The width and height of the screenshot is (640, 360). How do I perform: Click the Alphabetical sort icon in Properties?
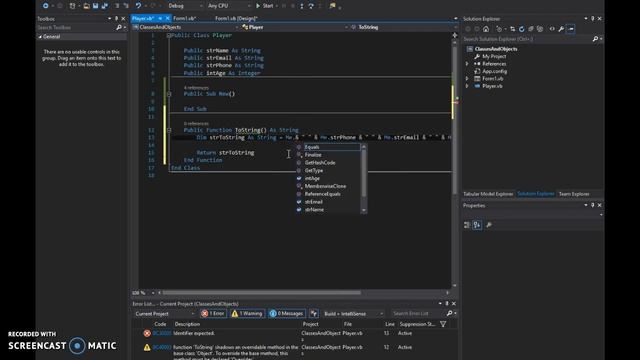pos(477,225)
